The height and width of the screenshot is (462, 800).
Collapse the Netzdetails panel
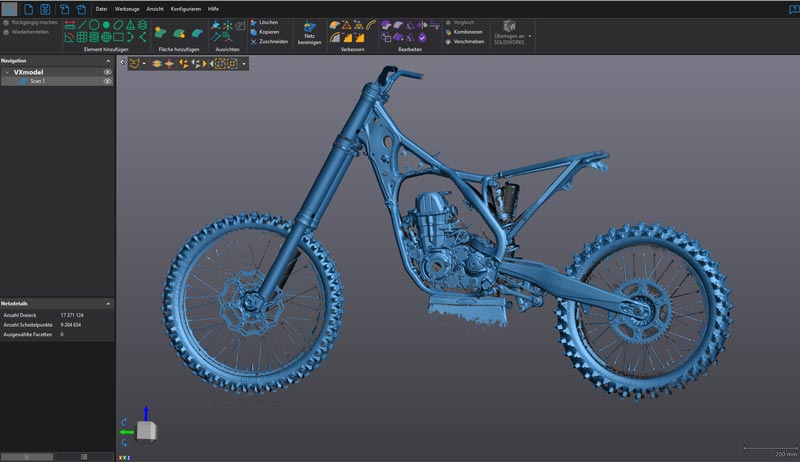coord(108,302)
